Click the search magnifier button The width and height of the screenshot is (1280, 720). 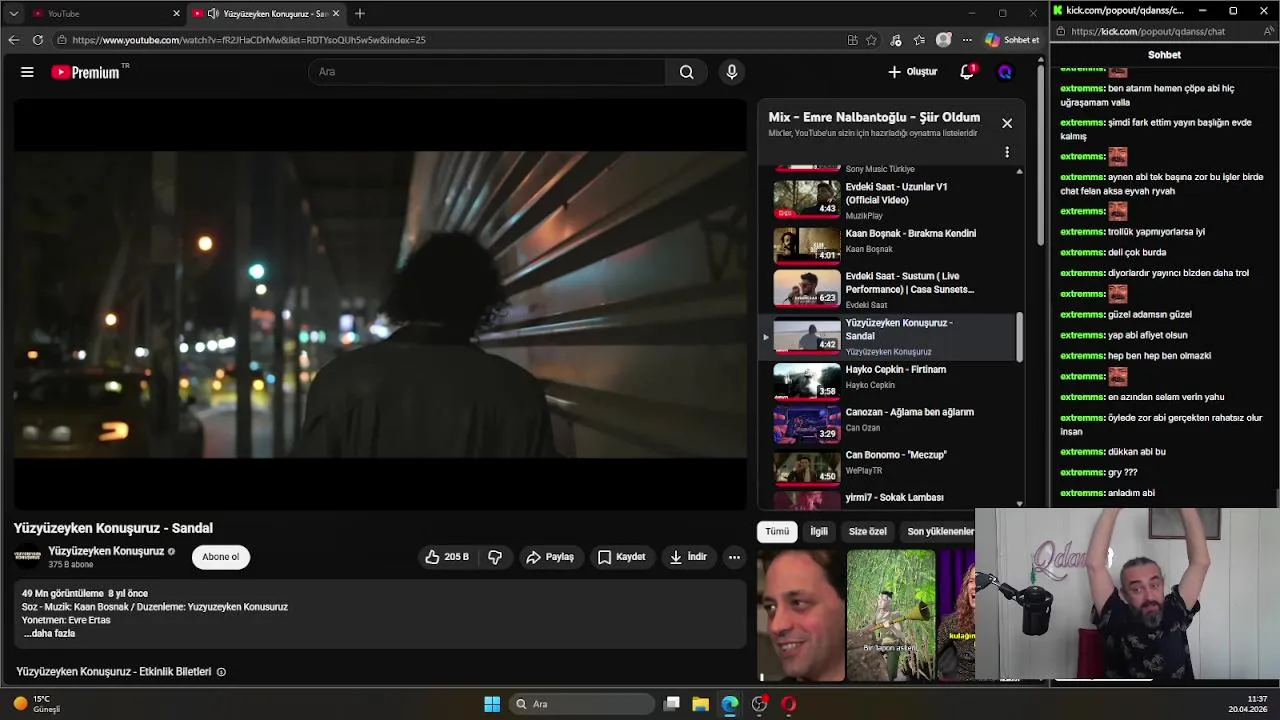686,72
